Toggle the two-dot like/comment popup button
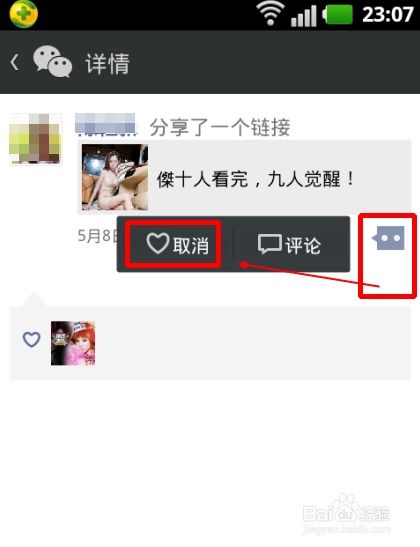 pyautogui.click(x=388, y=238)
